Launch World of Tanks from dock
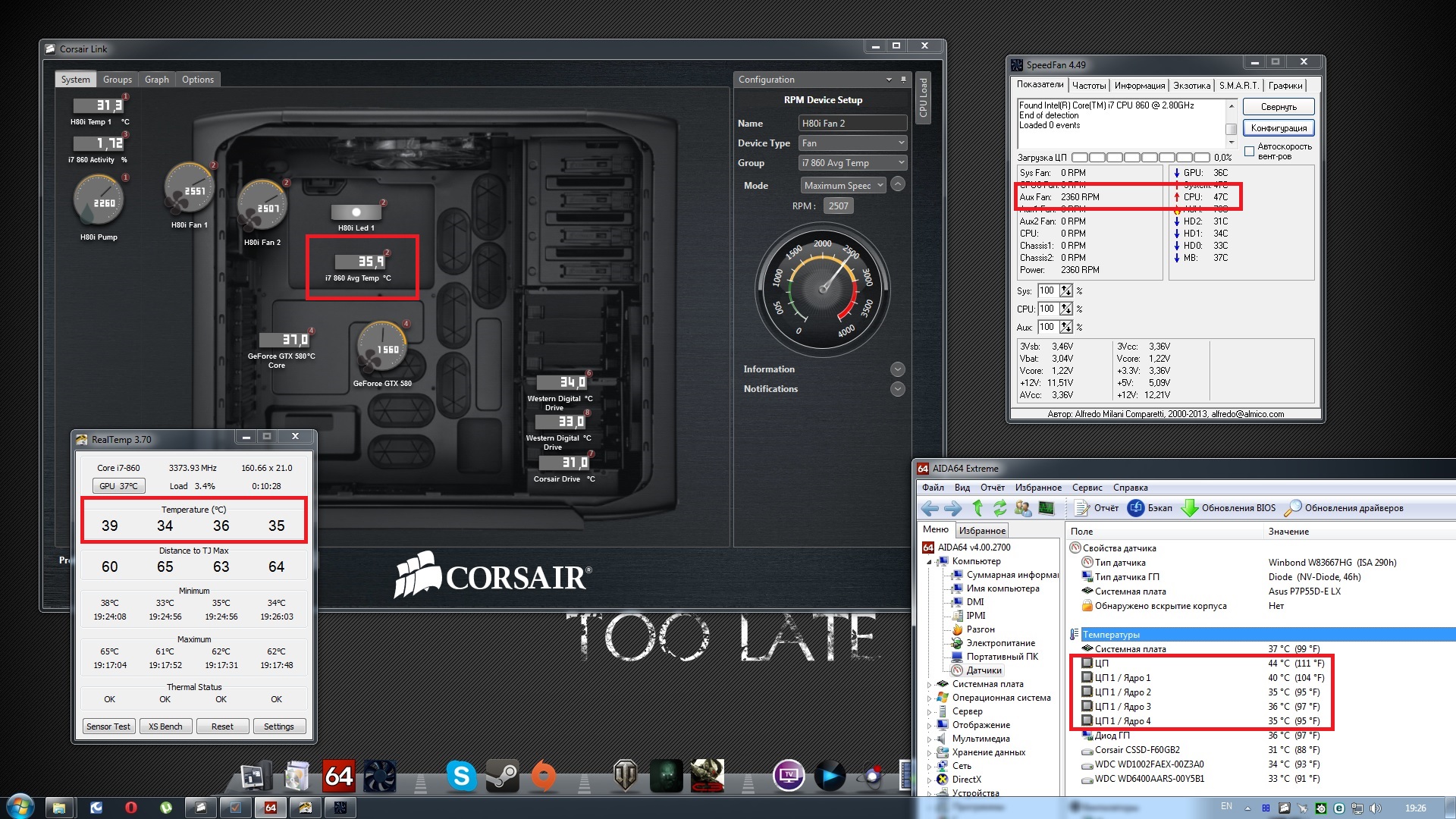Screen dimensions: 1456x819 625,776
